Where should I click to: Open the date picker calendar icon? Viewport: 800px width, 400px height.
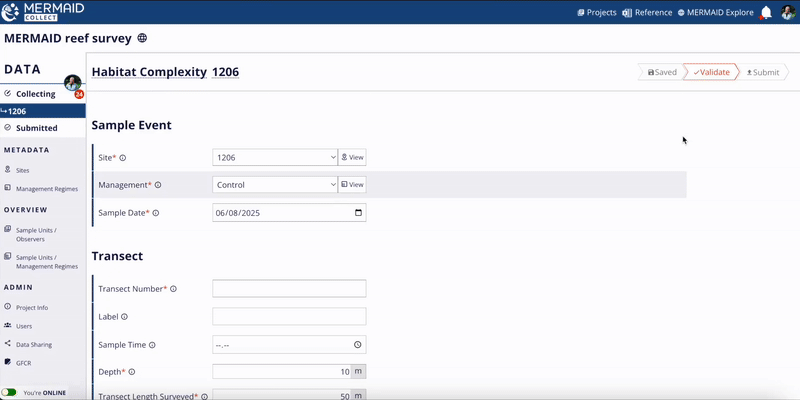358,213
